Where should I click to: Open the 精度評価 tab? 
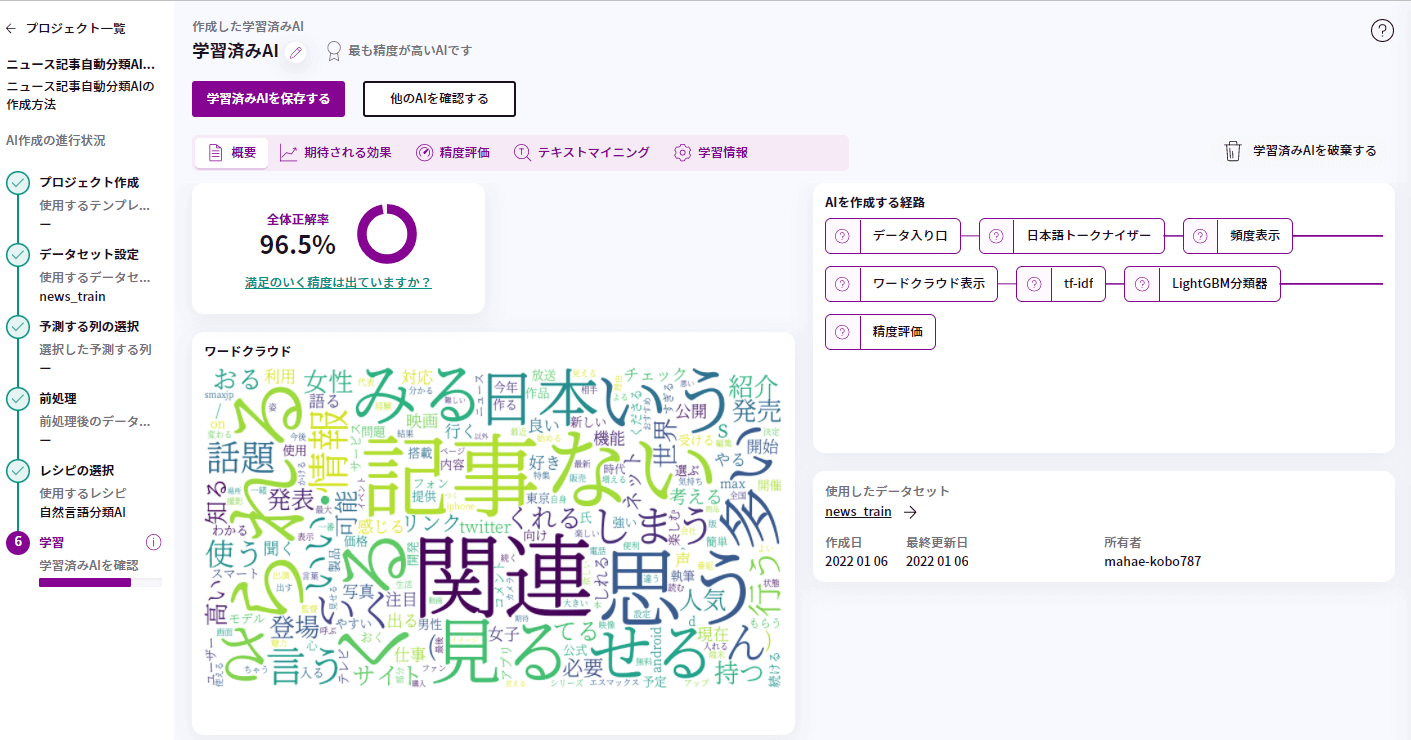tap(453, 153)
